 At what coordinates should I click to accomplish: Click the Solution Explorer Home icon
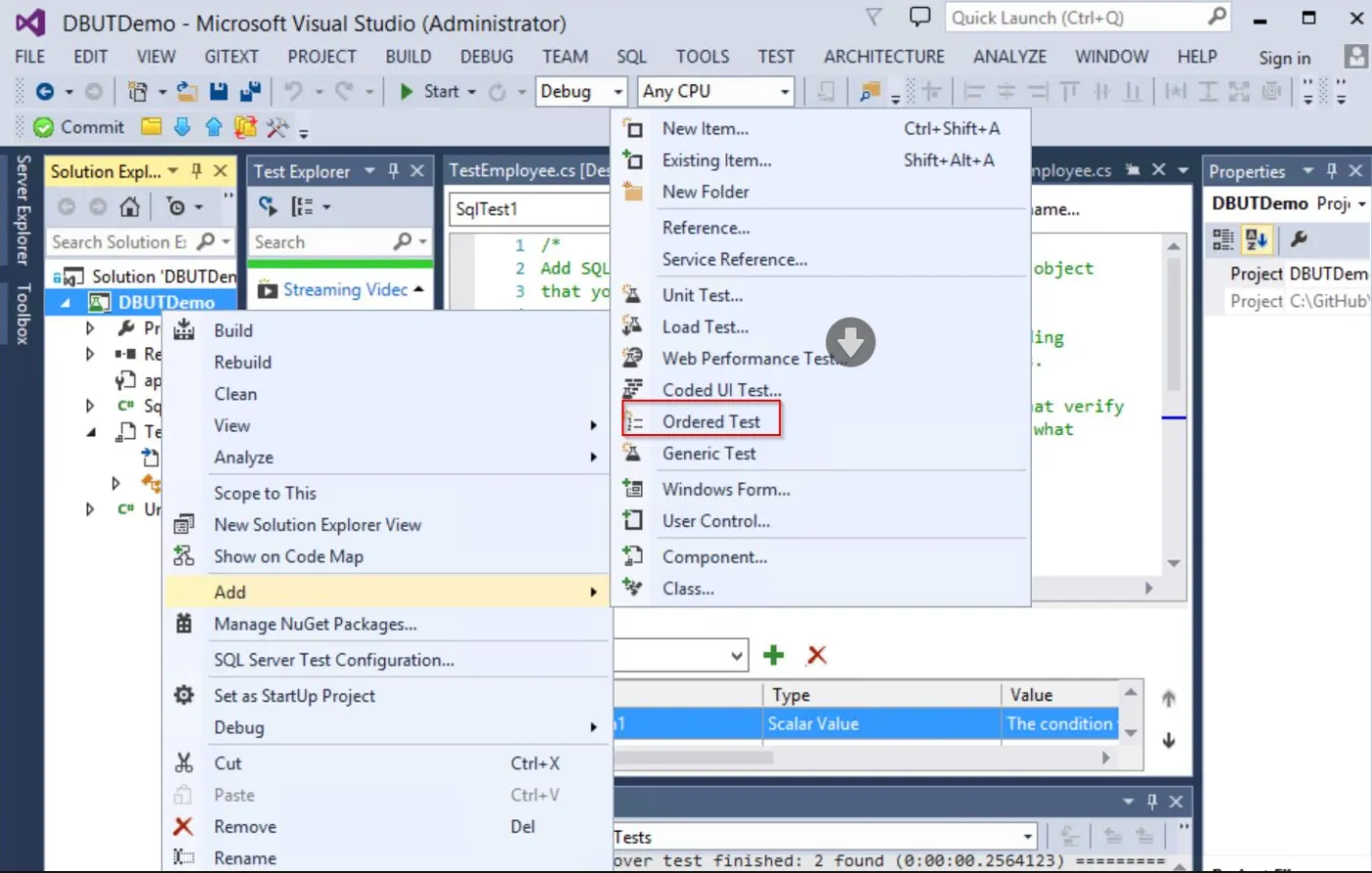(x=129, y=208)
